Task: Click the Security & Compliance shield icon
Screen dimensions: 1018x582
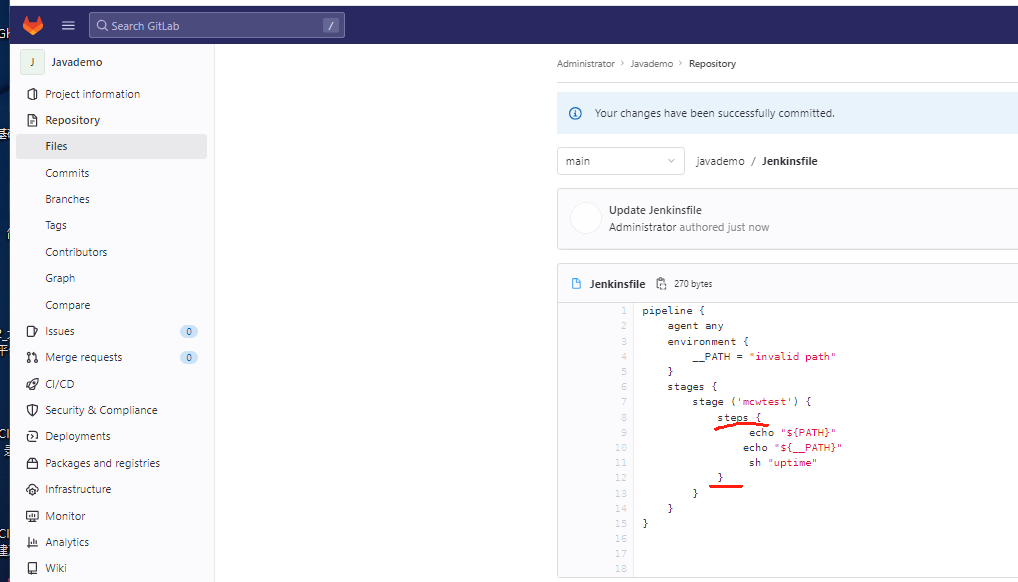Action: click(32, 410)
